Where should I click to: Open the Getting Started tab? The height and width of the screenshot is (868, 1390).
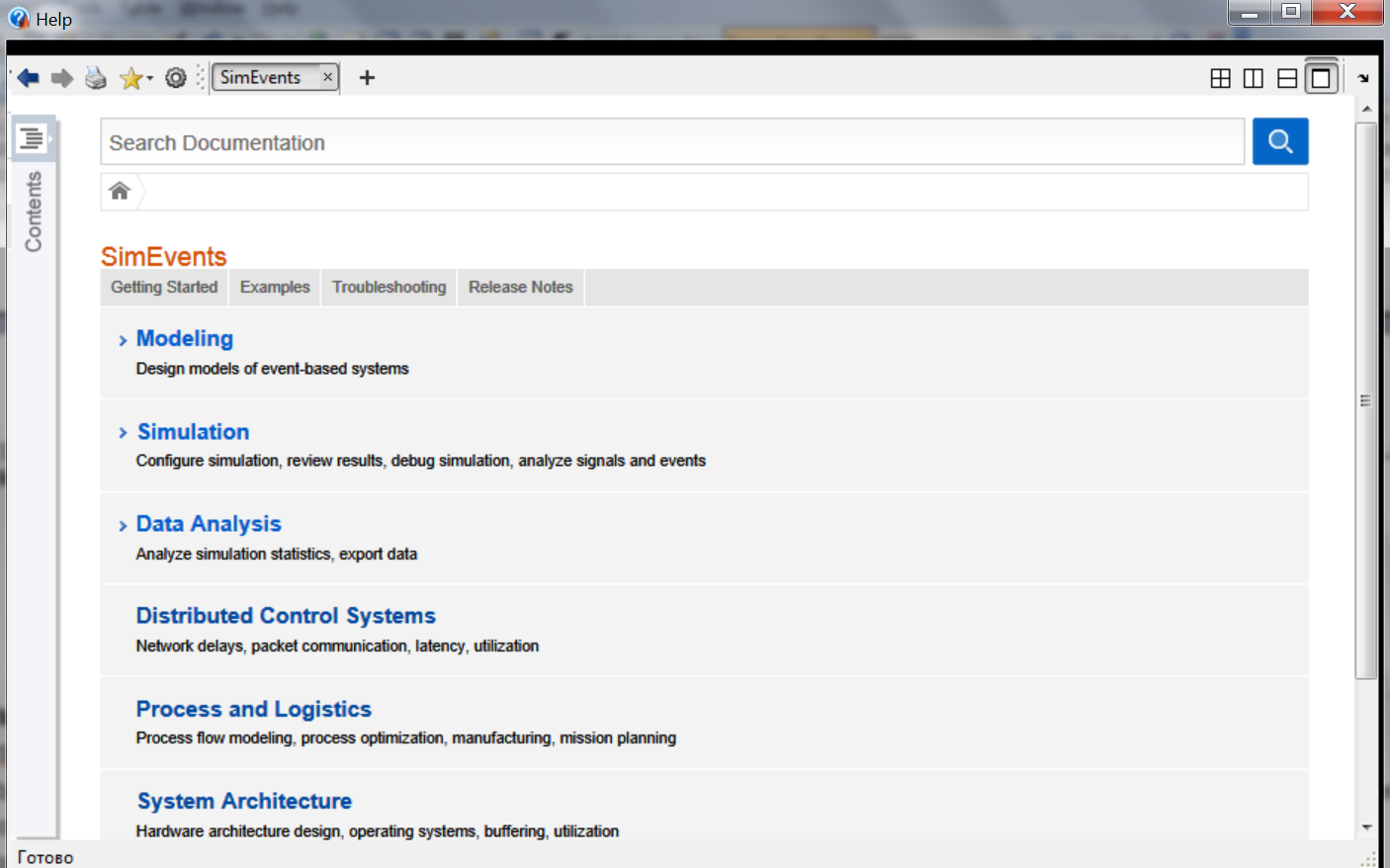coord(164,287)
